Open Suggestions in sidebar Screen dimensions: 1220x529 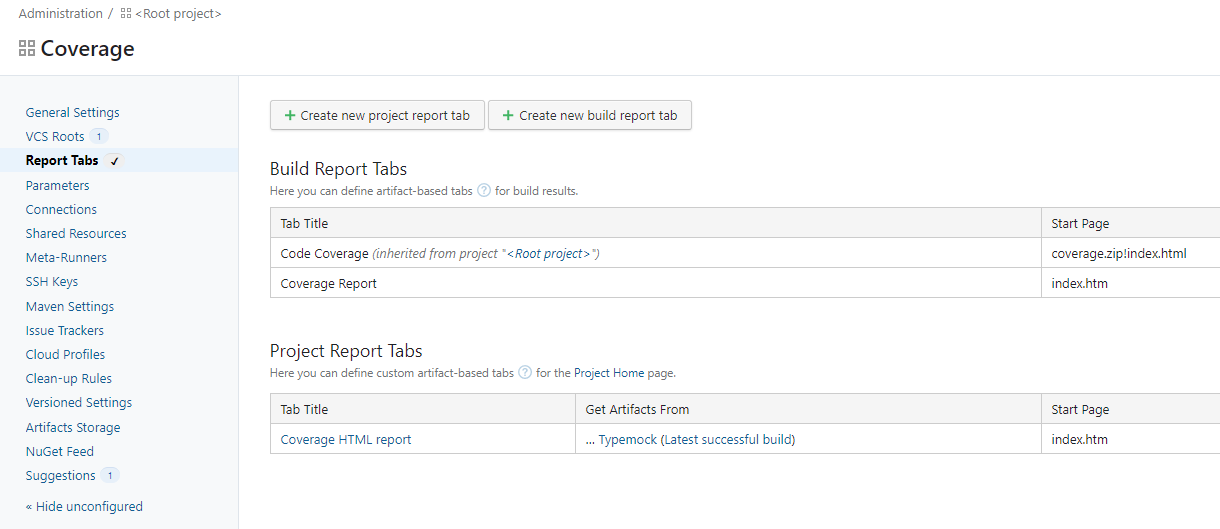(61, 475)
